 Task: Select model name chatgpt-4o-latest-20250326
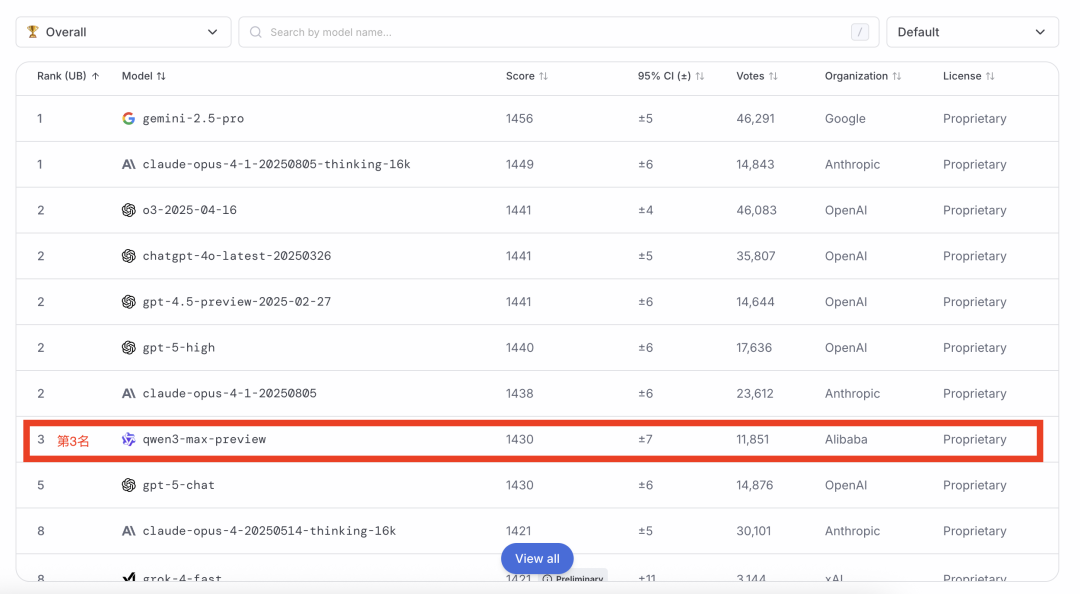pyautogui.click(x=237, y=256)
